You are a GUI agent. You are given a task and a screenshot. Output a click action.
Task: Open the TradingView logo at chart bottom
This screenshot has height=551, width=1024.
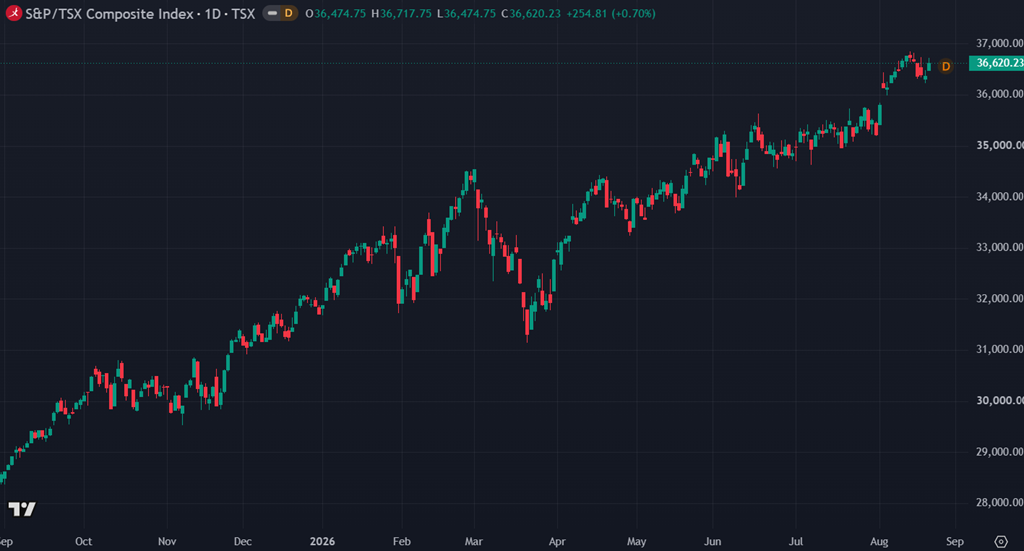22,509
